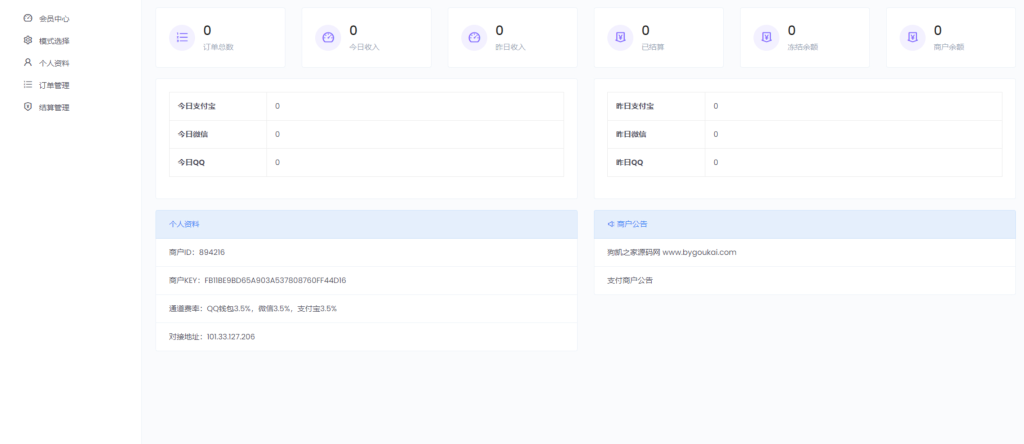The width and height of the screenshot is (1024, 444).
Task: Click the 结算管理 shield icon
Action: point(27,107)
